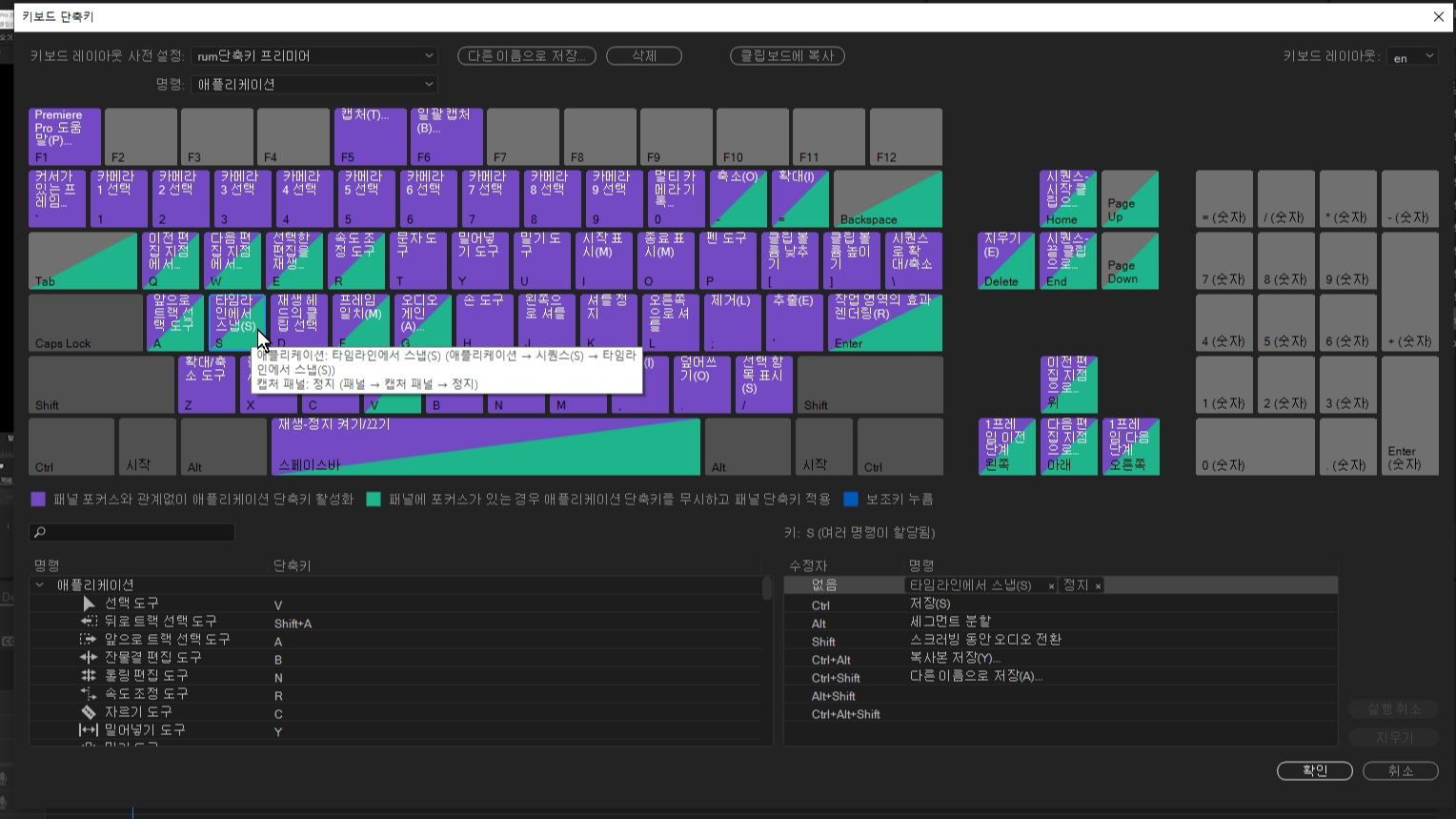Viewport: 1456px width, 819px height.
Task: Select the End key
Action: [1068, 260]
